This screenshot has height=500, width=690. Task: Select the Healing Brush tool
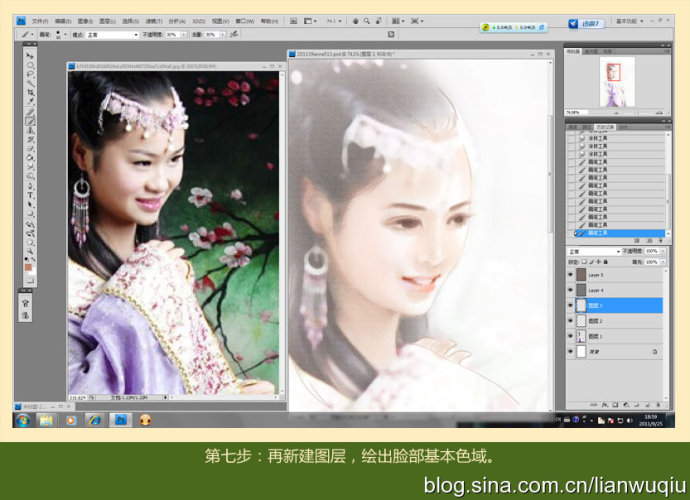tap(30, 112)
